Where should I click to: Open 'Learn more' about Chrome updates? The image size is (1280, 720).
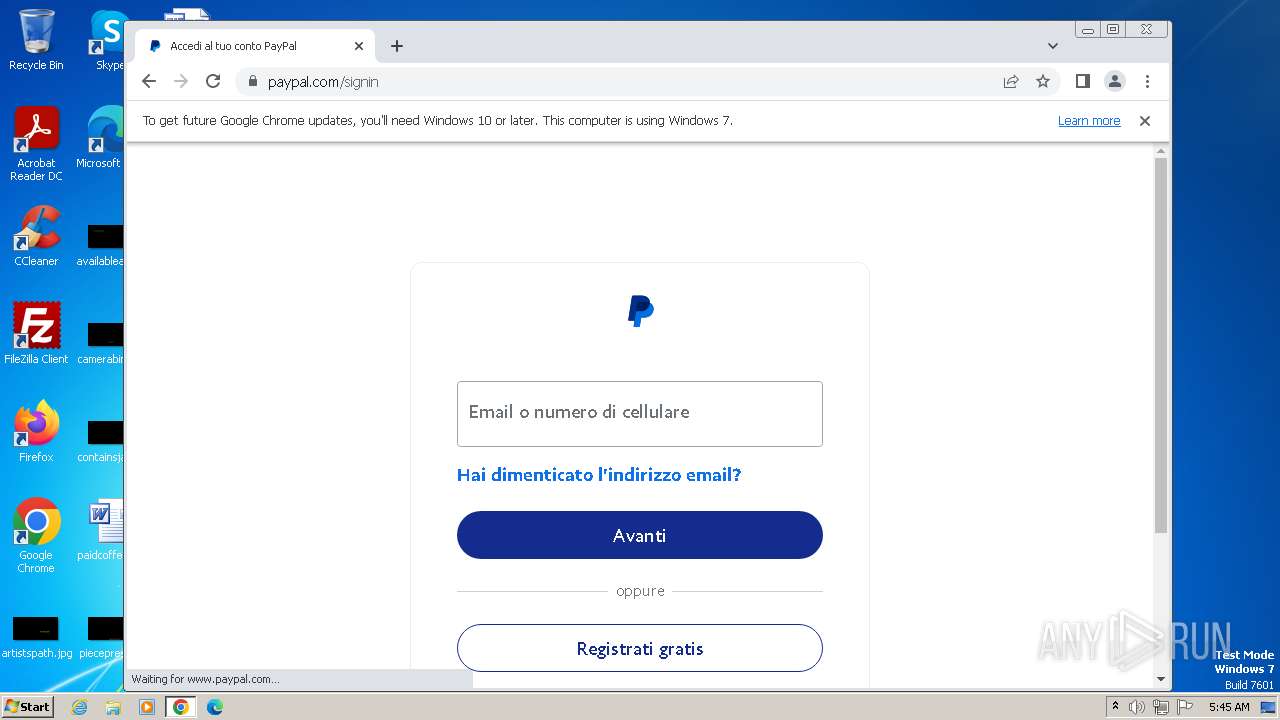pos(1089,121)
